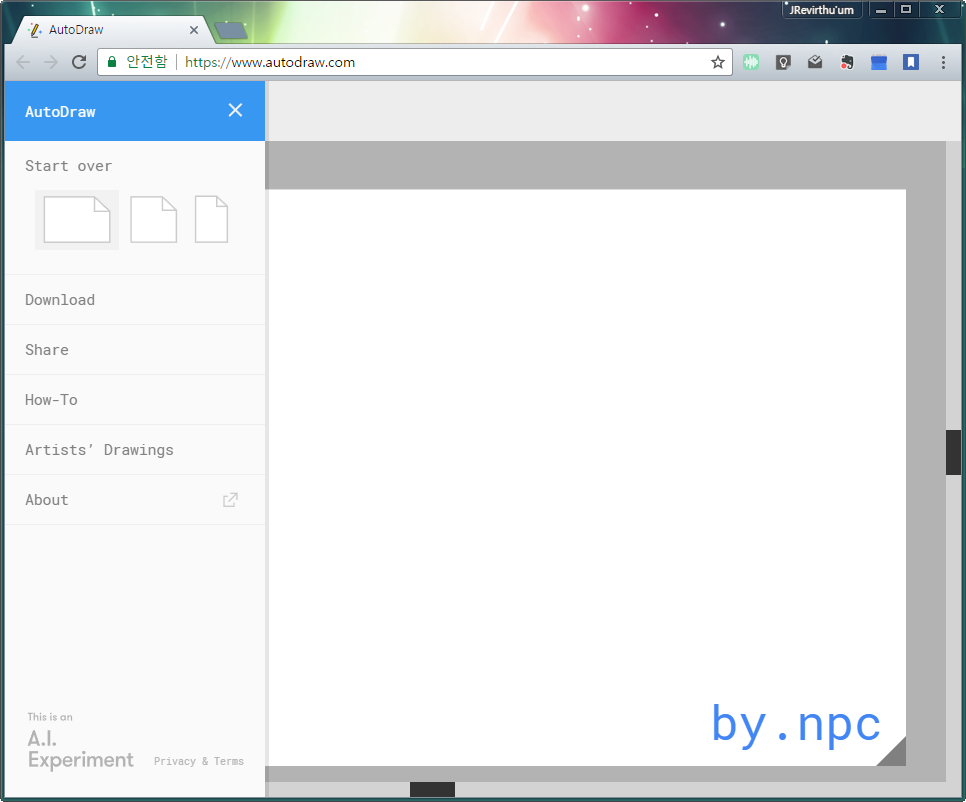
Task: Close the AutoDraw browser tab
Action: [194, 30]
